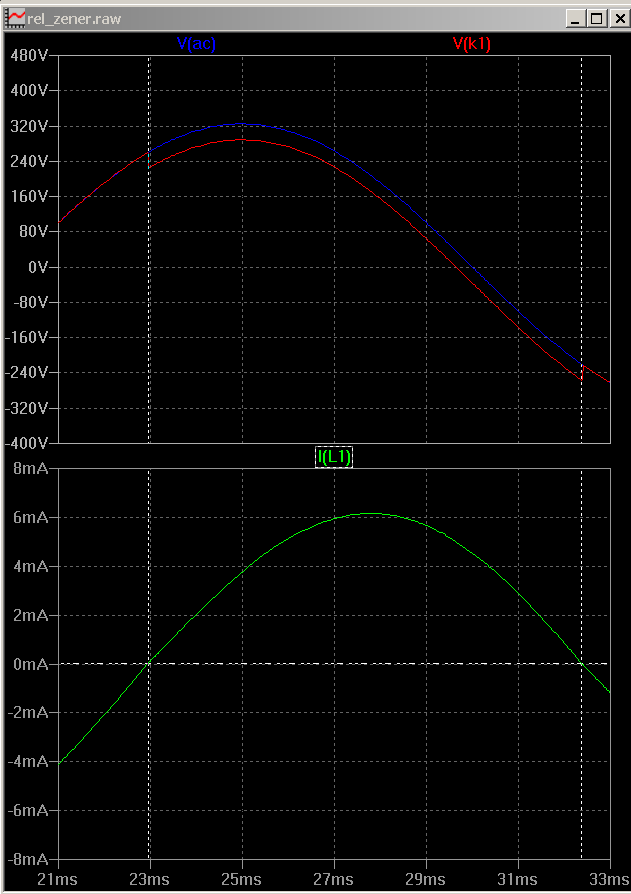Image resolution: width=631 pixels, height=894 pixels.
Task: Click the 160V axis label
Action: click(x=29, y=196)
